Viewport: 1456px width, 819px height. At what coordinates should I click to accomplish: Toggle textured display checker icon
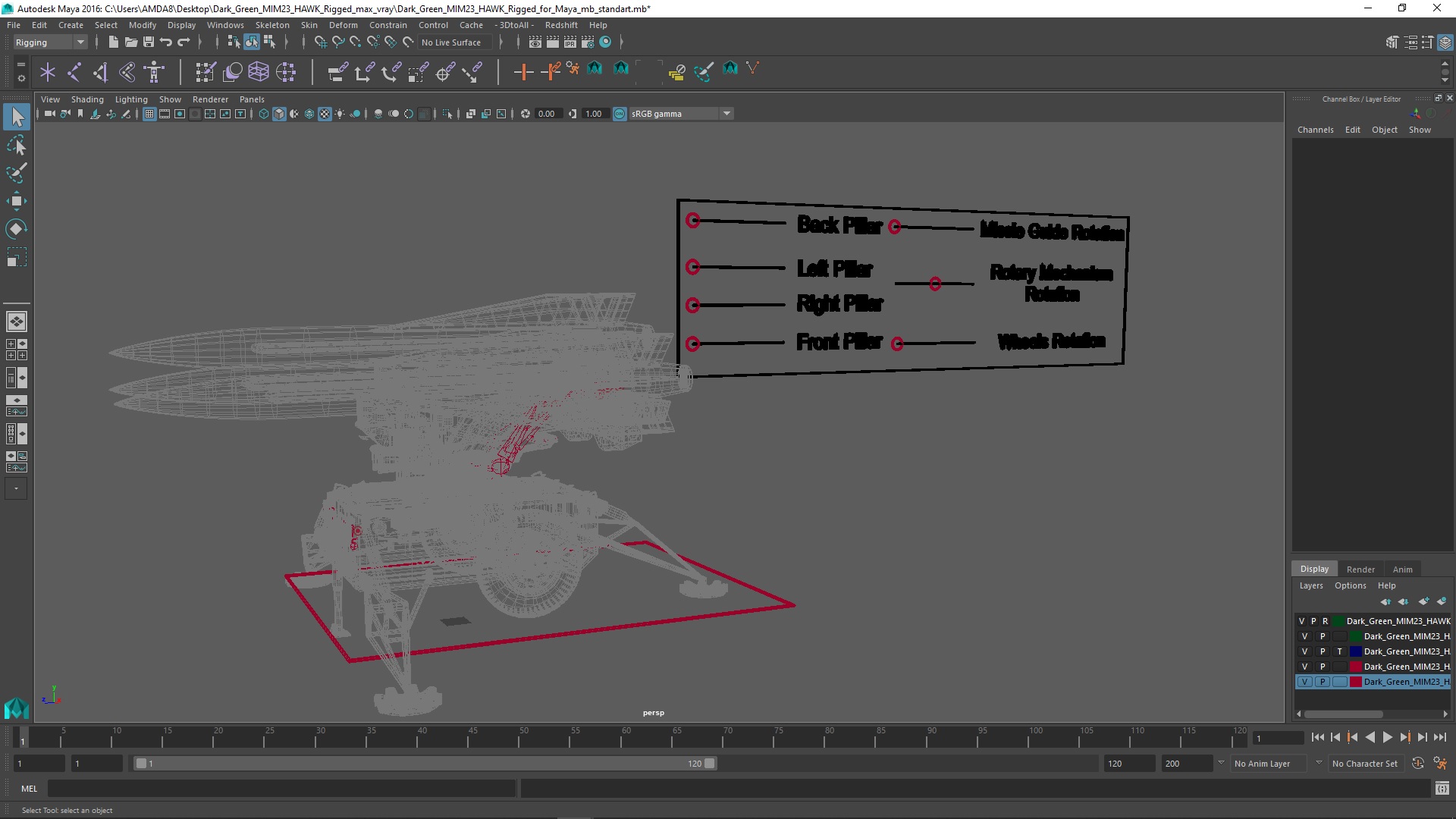(325, 114)
